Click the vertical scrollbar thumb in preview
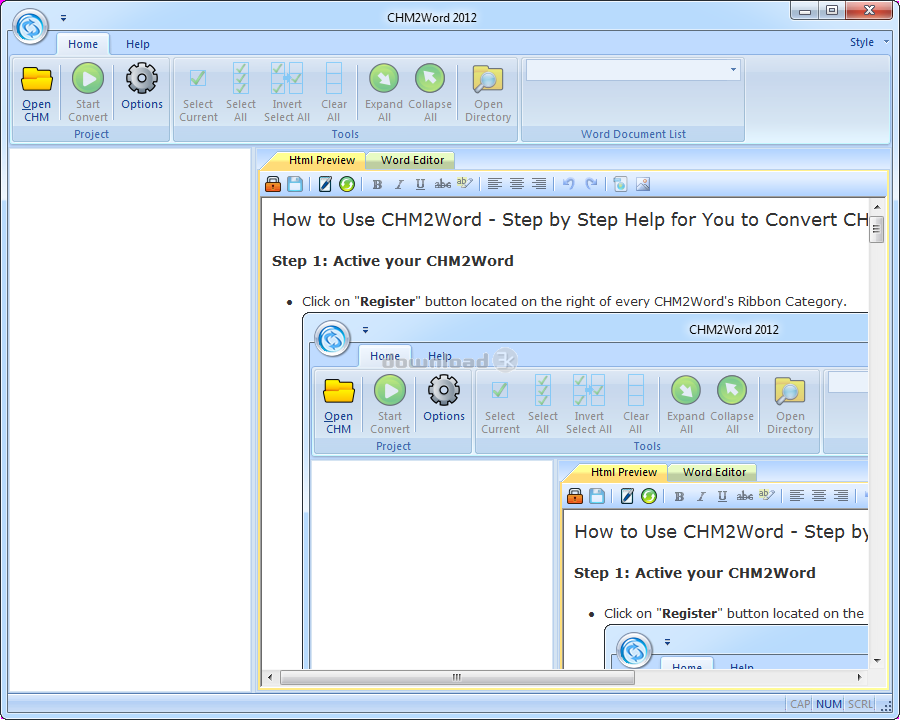This screenshot has height=720, width=900. [876, 230]
